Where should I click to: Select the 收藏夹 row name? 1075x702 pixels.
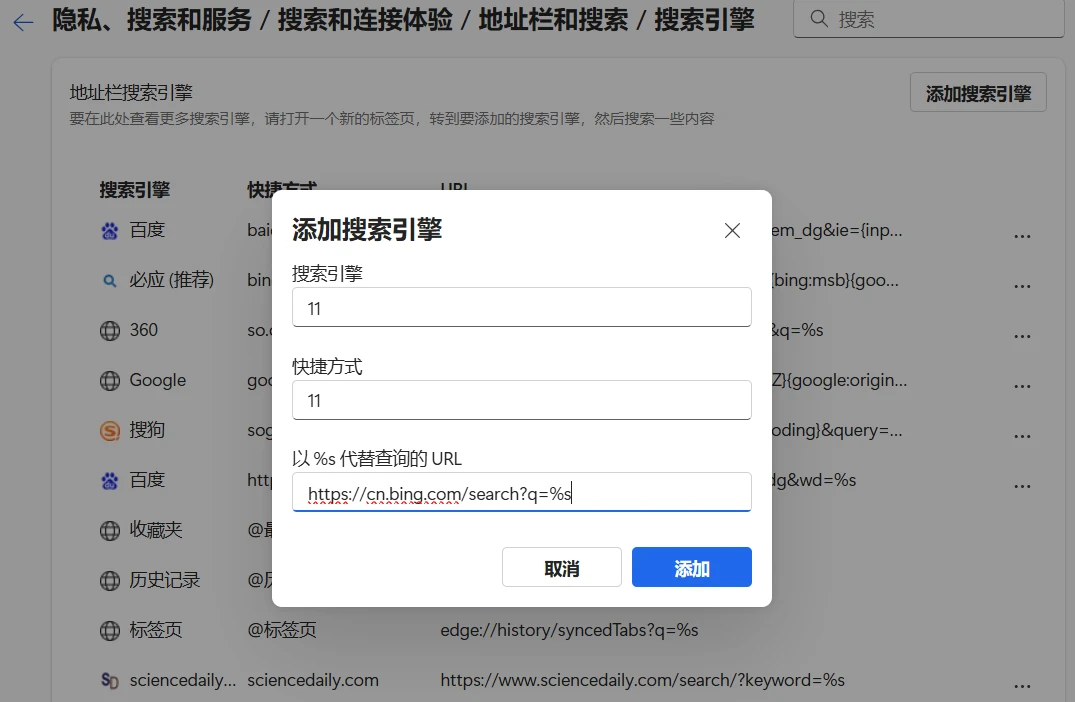[156, 530]
